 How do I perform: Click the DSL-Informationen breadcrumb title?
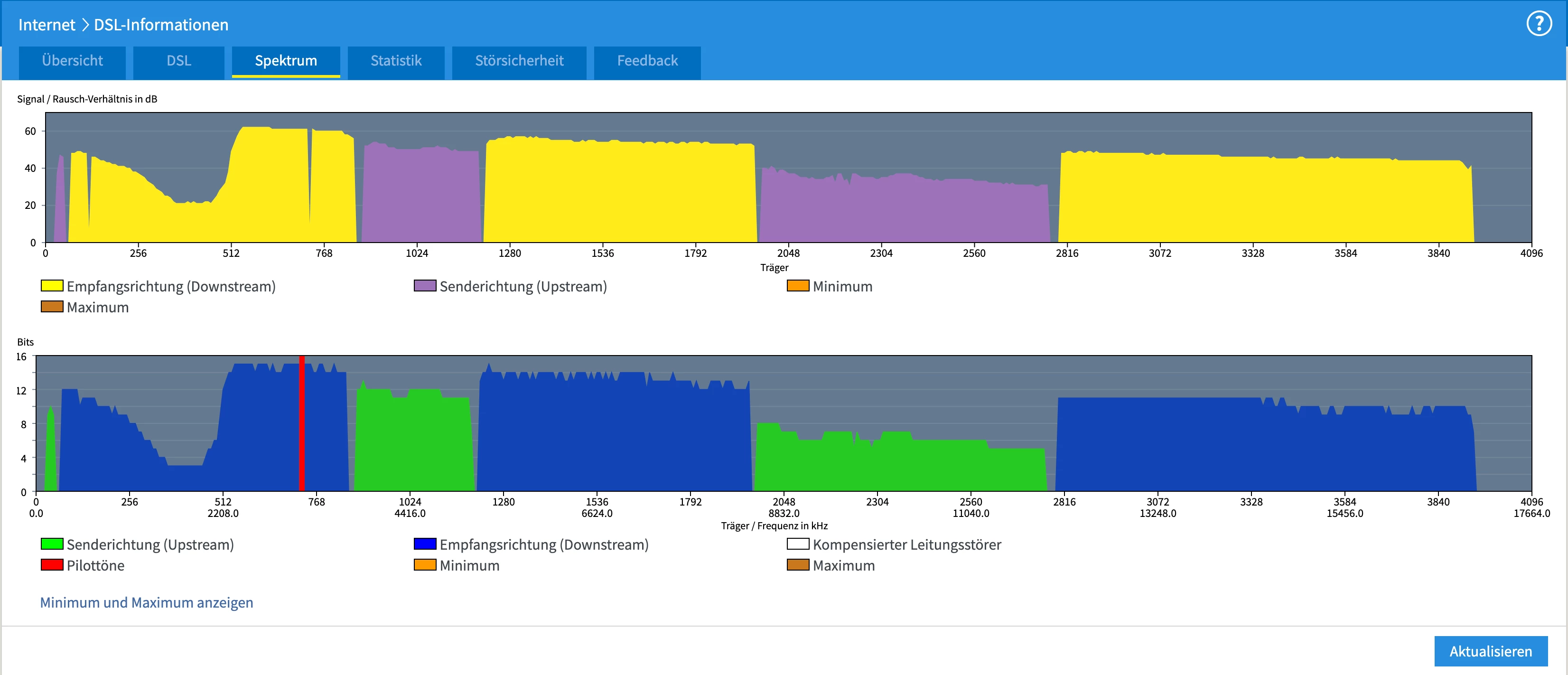161,25
